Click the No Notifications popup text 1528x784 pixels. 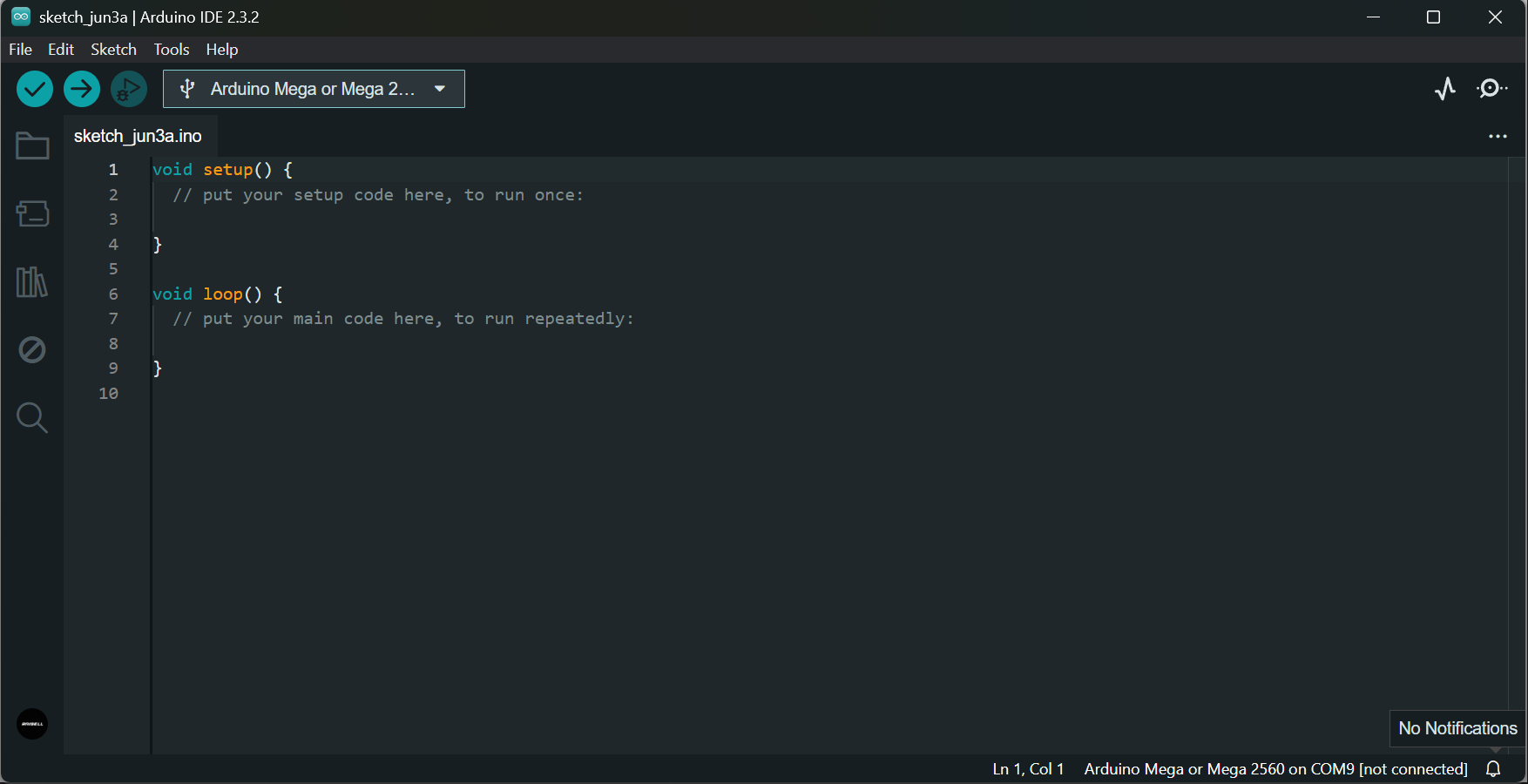(1457, 728)
